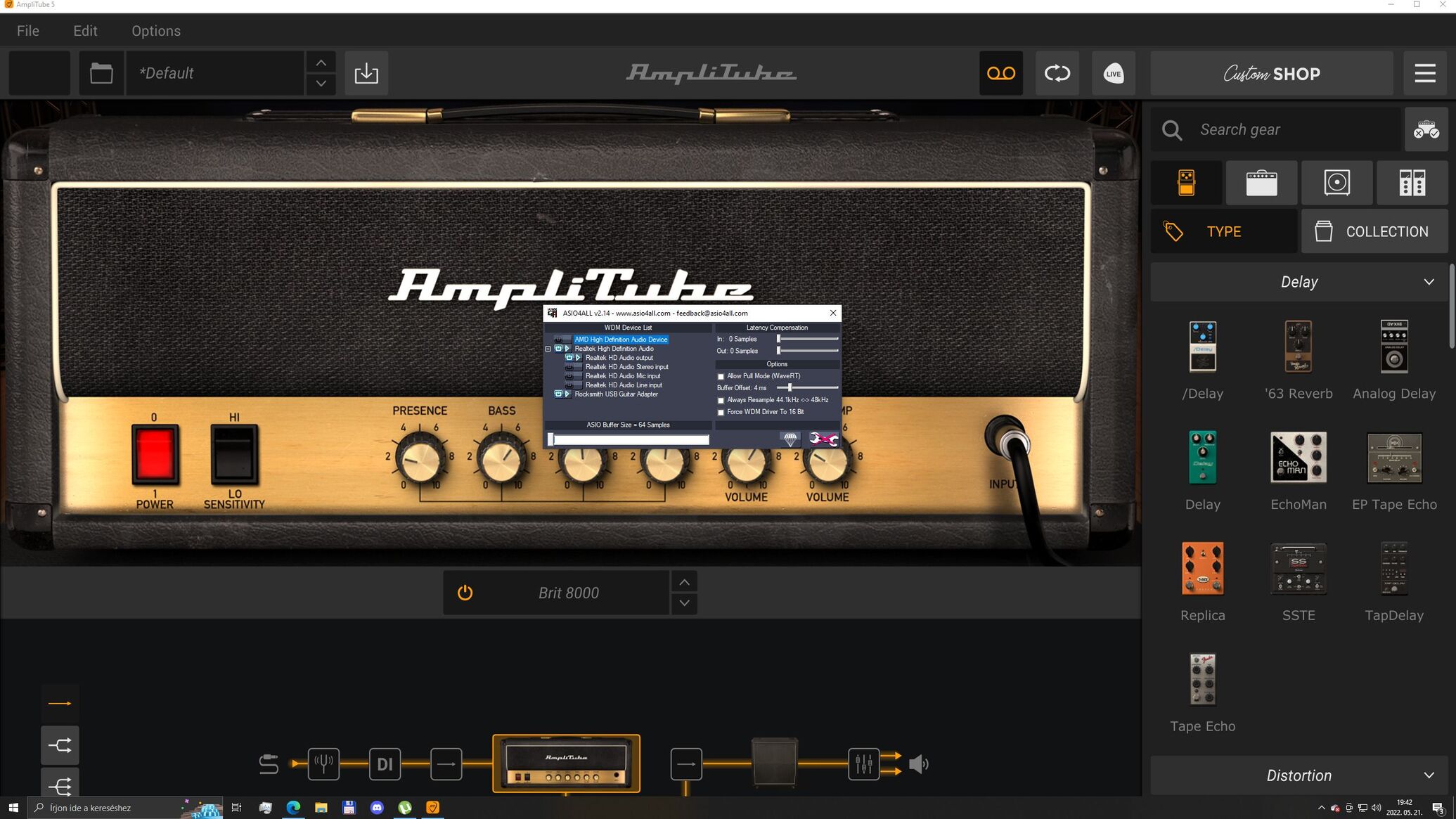Screen dimensions: 1456x819
Task: Open the Custom SHOP
Action: pos(1271,73)
